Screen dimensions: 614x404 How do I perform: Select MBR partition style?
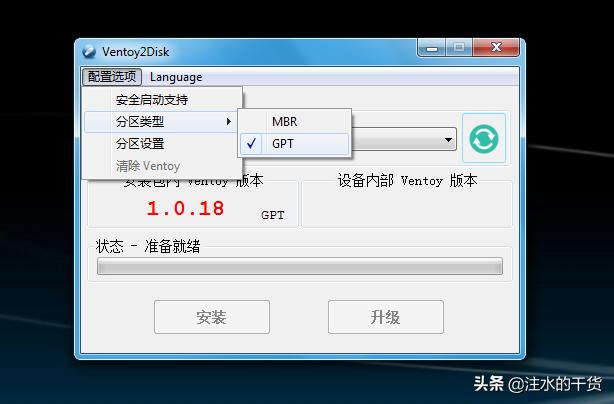[294, 121]
